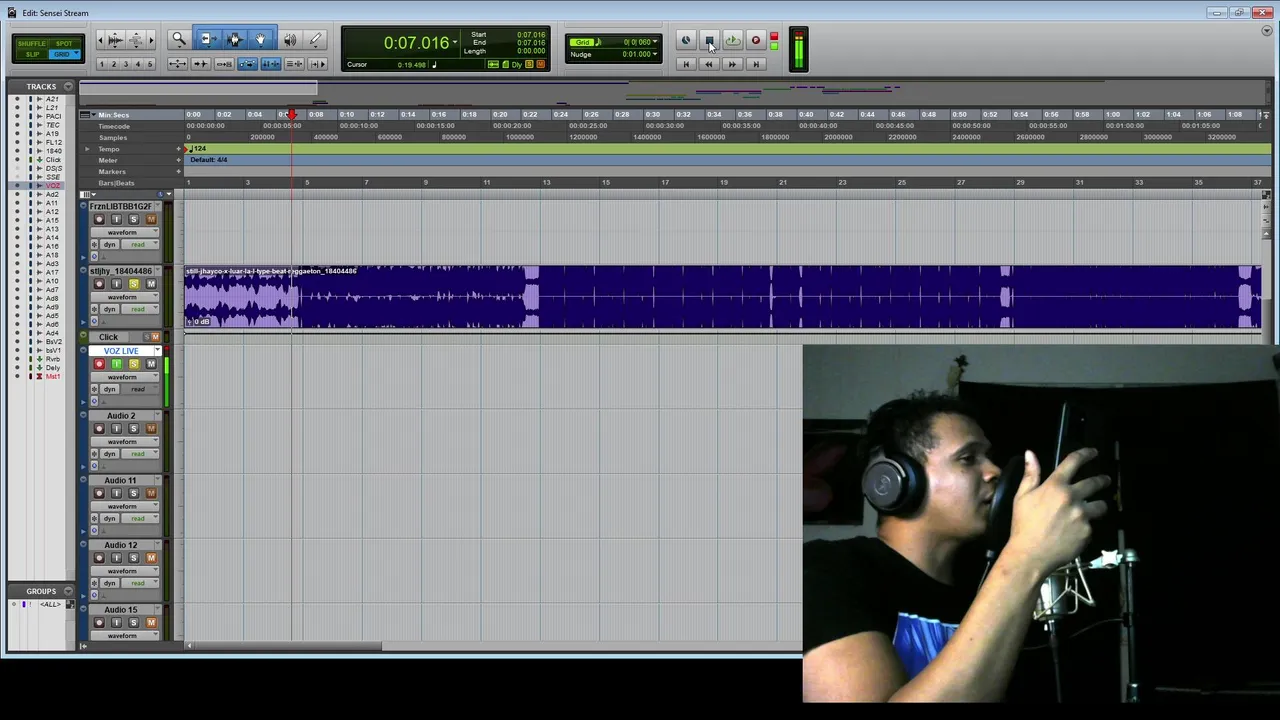The height and width of the screenshot is (720, 1280).
Task: Mute the VOZ LIVE track
Action: 151,364
